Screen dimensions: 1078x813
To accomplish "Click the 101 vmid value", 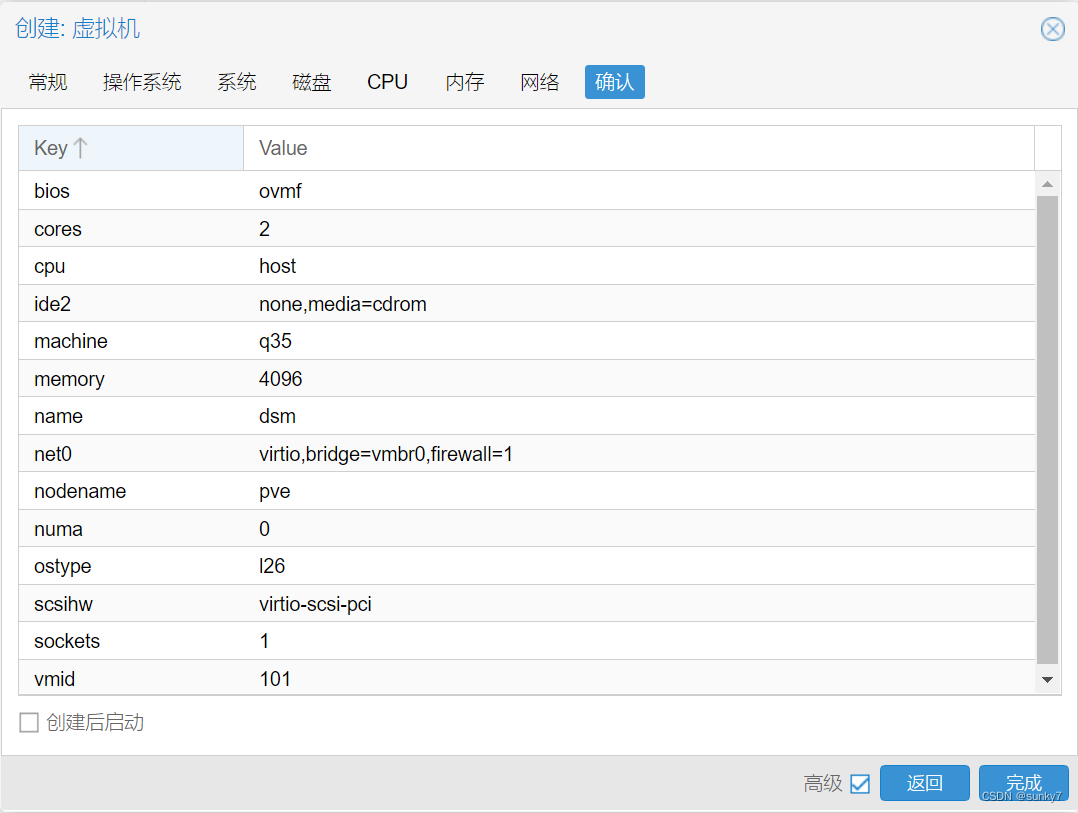I will [275, 678].
